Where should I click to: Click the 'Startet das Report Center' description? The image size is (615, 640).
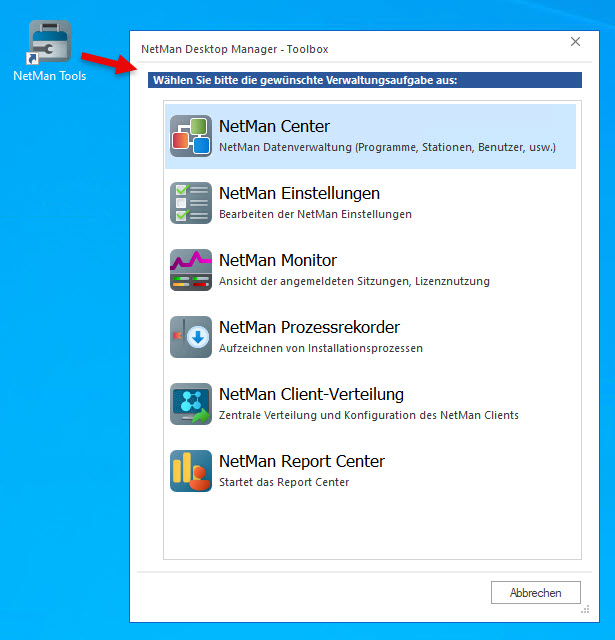pyautogui.click(x=284, y=482)
